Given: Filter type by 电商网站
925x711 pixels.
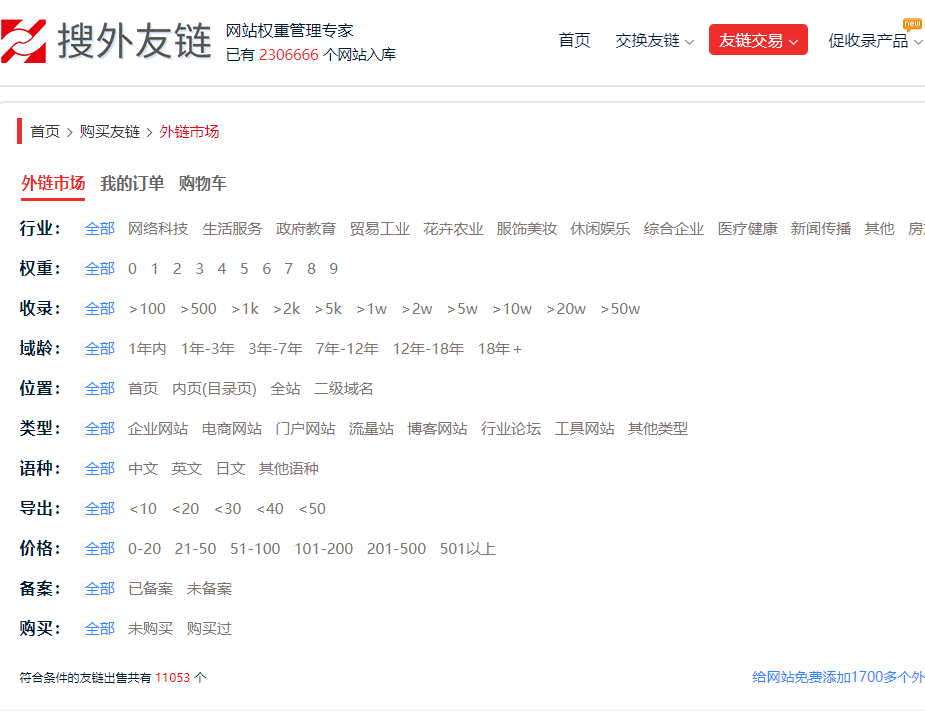Looking at the screenshot, I should (x=232, y=429).
